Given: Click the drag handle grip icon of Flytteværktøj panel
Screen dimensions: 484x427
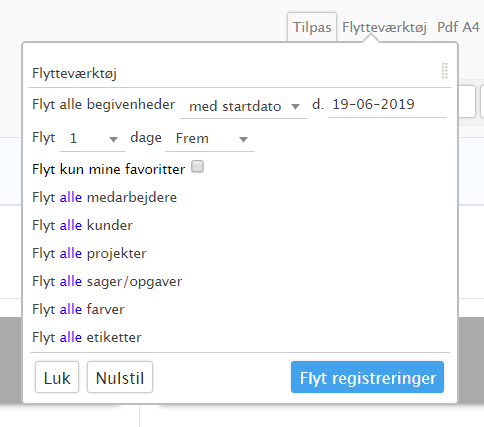Looking at the screenshot, I should point(444,71).
